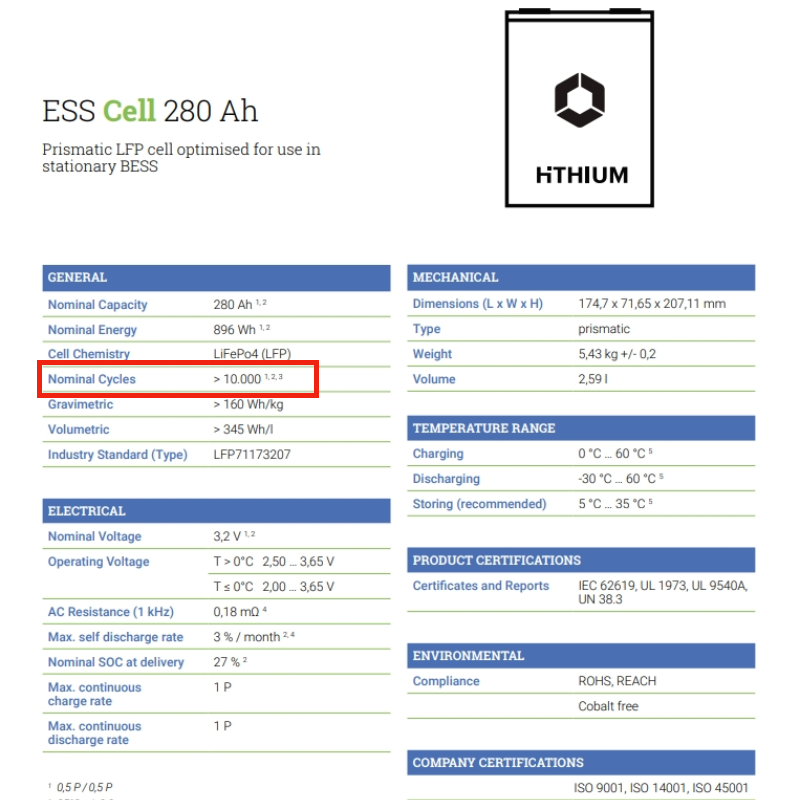The width and height of the screenshot is (800, 800).
Task: Click the 'Max. continuous discharge rate' label
Action: (x=94, y=733)
